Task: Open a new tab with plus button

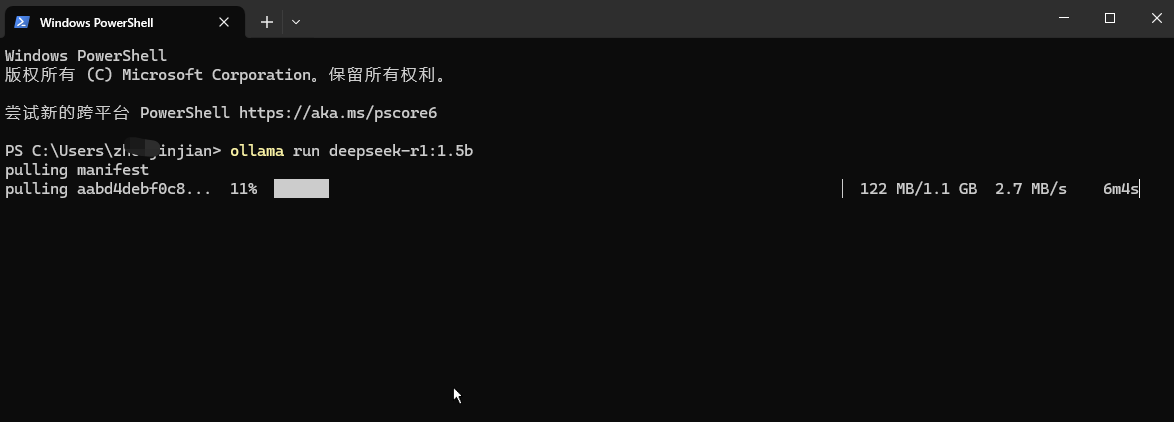Action: (267, 22)
